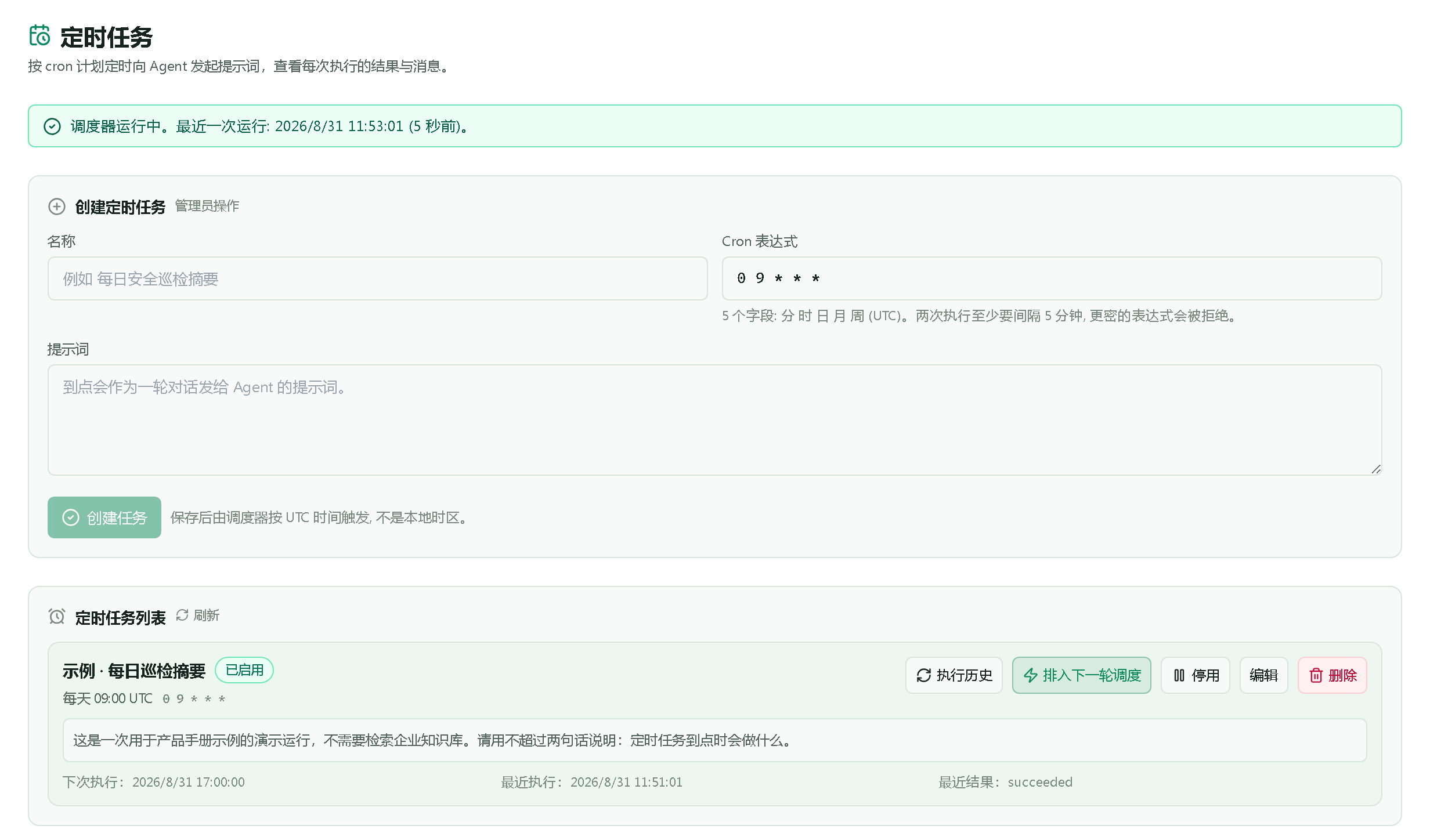This screenshot has height=840, width=1430.
Task: Click the scheduler status text 调度器运行中
Action: point(270,126)
